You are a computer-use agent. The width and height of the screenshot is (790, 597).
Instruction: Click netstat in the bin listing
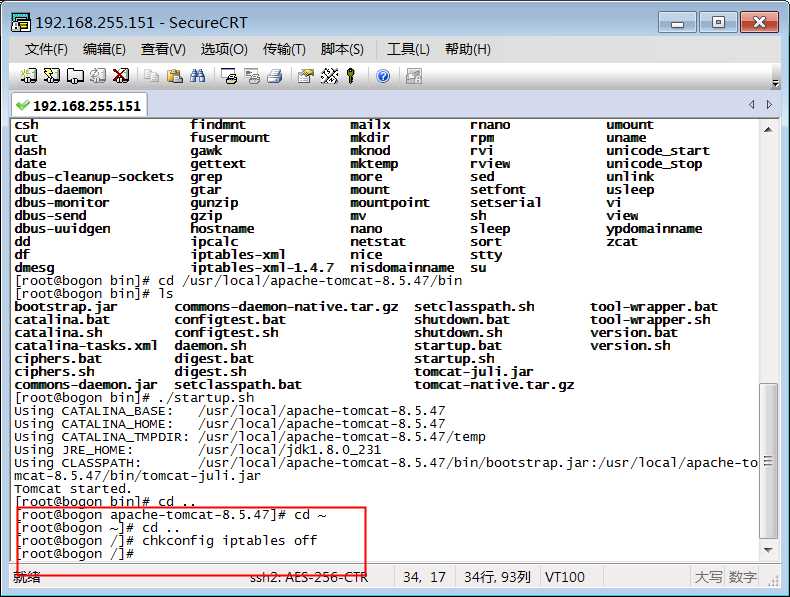coord(378,242)
